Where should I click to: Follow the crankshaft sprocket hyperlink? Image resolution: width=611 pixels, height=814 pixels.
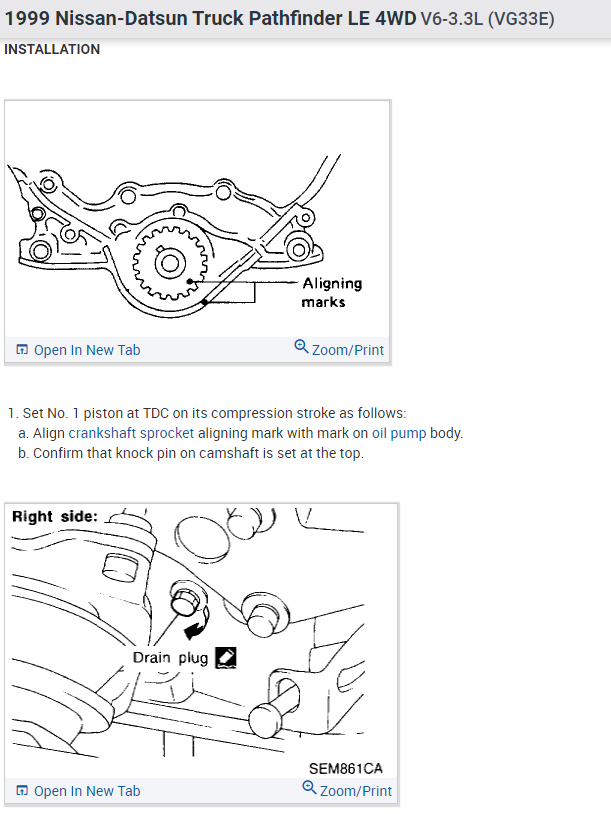(131, 433)
